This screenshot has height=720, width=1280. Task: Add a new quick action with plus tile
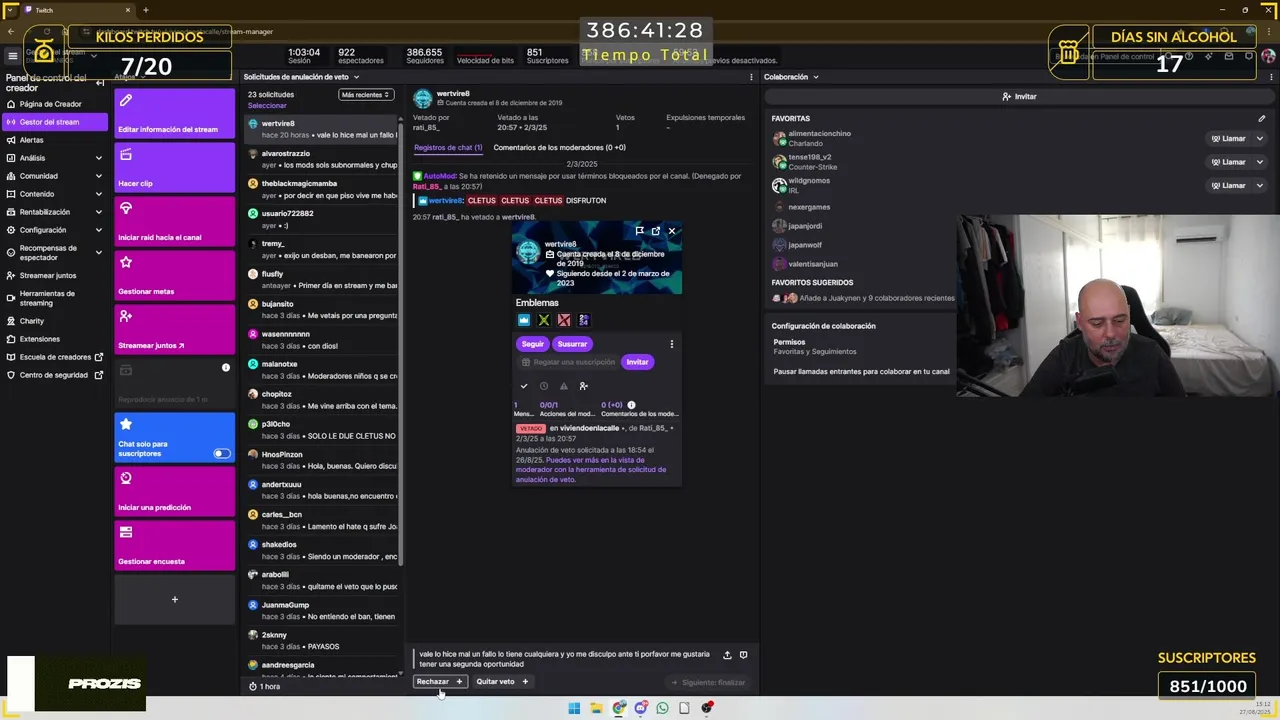coord(174,599)
